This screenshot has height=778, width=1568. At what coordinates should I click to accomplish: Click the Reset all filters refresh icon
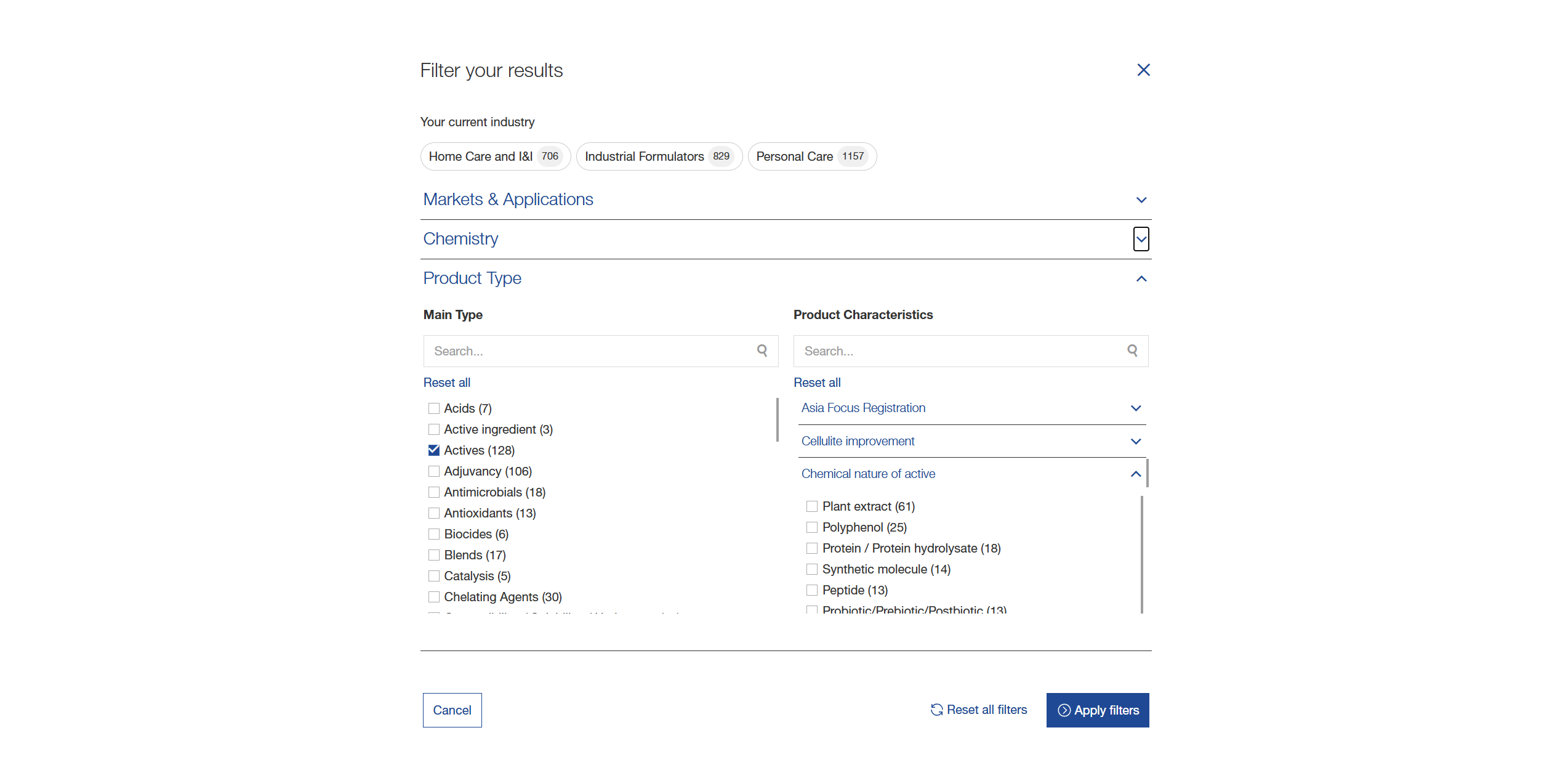point(936,710)
